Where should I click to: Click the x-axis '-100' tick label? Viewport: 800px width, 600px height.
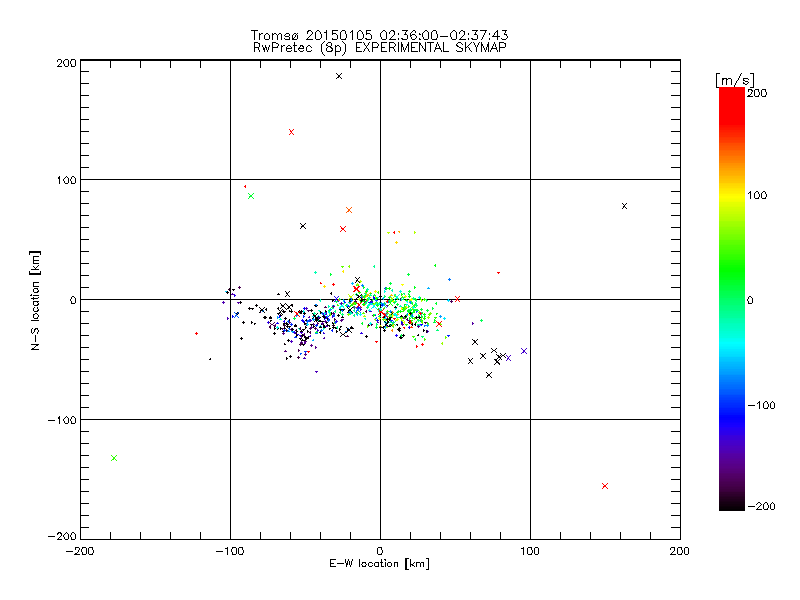tap(230, 551)
